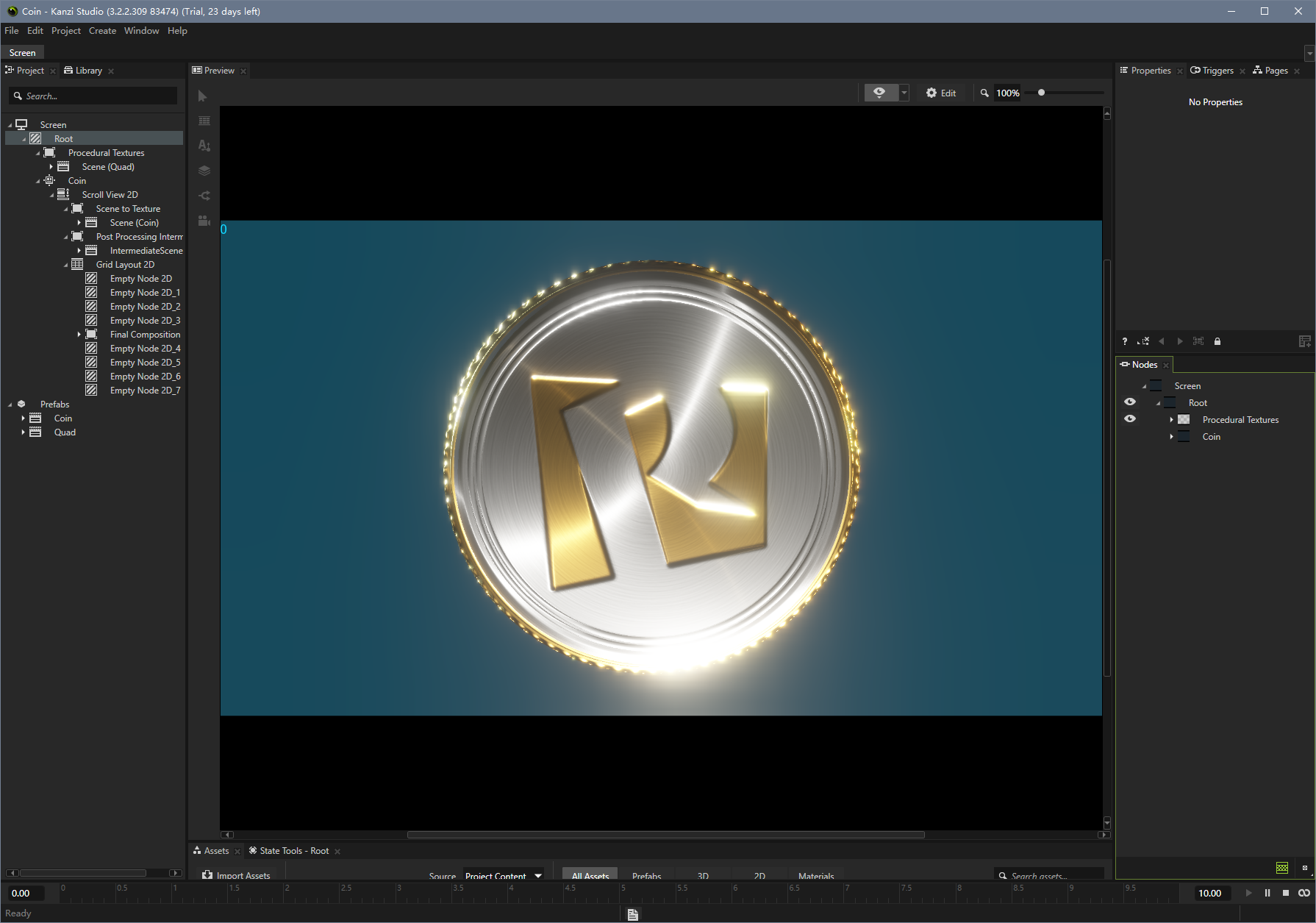Show the Prefabs asset filter
The width and height of the screenshot is (1316, 923).
tap(647, 875)
